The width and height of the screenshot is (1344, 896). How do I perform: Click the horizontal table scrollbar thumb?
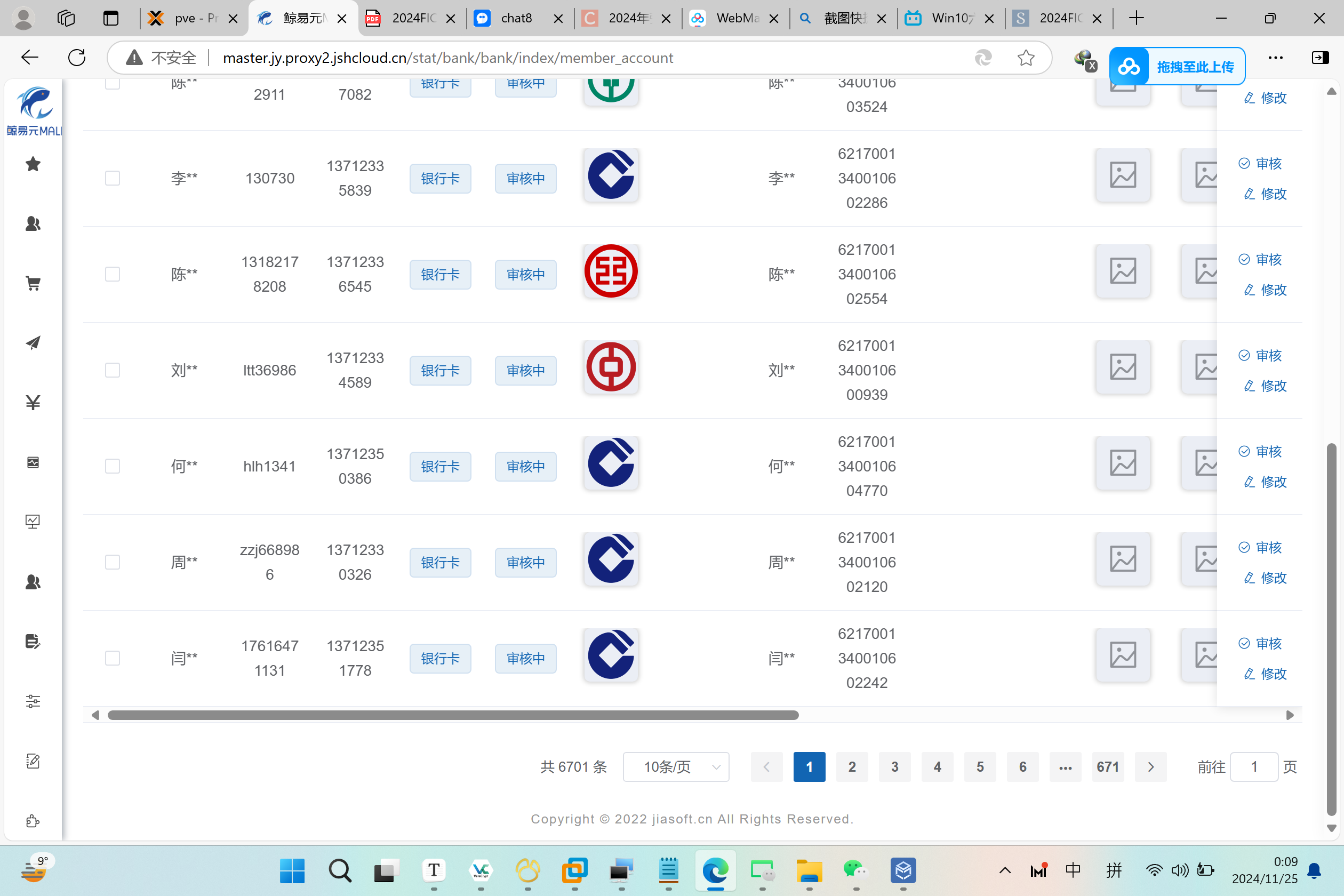click(x=453, y=715)
